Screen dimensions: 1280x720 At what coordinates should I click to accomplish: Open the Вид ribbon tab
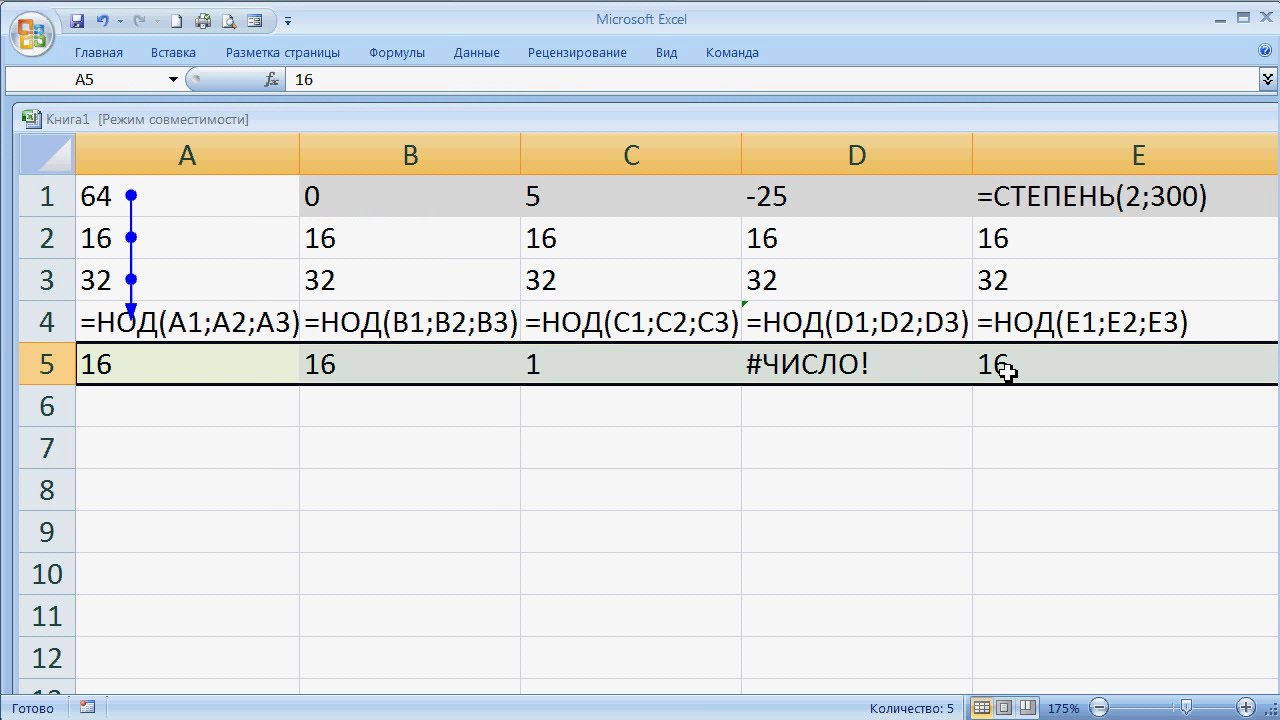(x=667, y=52)
